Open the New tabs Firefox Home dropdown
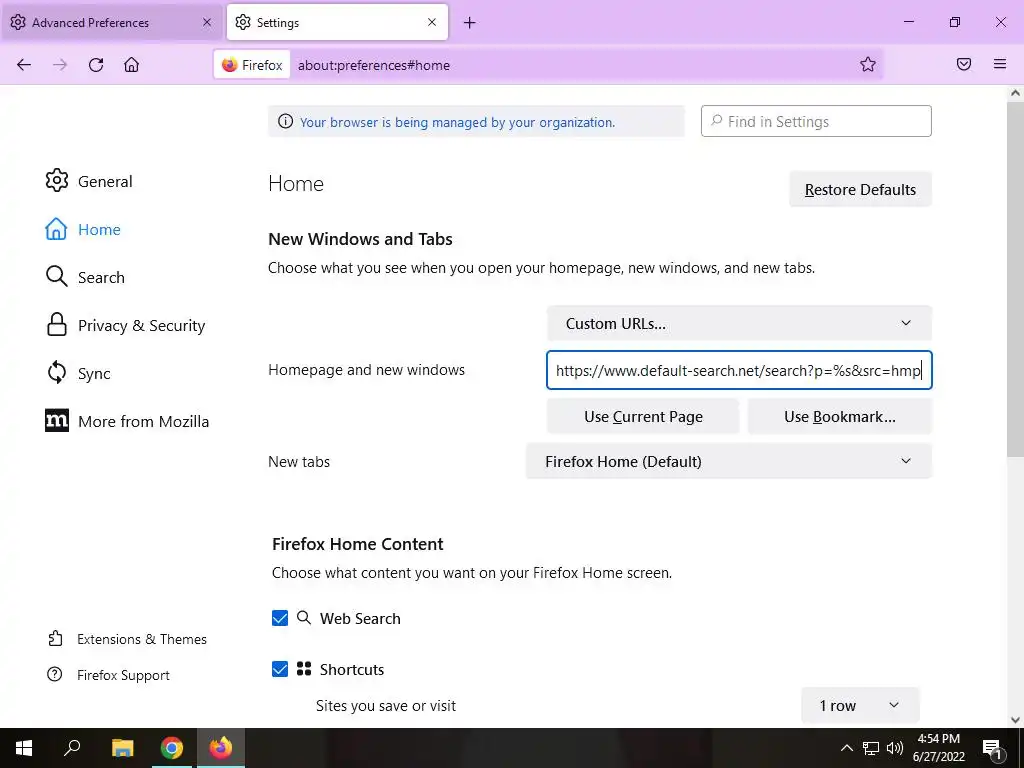The height and width of the screenshot is (768, 1024). tap(729, 461)
